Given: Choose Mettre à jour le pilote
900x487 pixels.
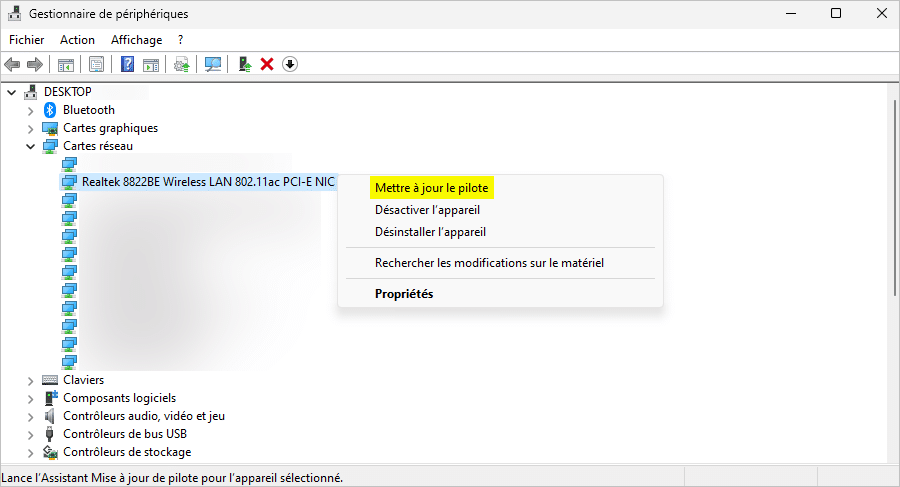Looking at the screenshot, I should pos(432,188).
